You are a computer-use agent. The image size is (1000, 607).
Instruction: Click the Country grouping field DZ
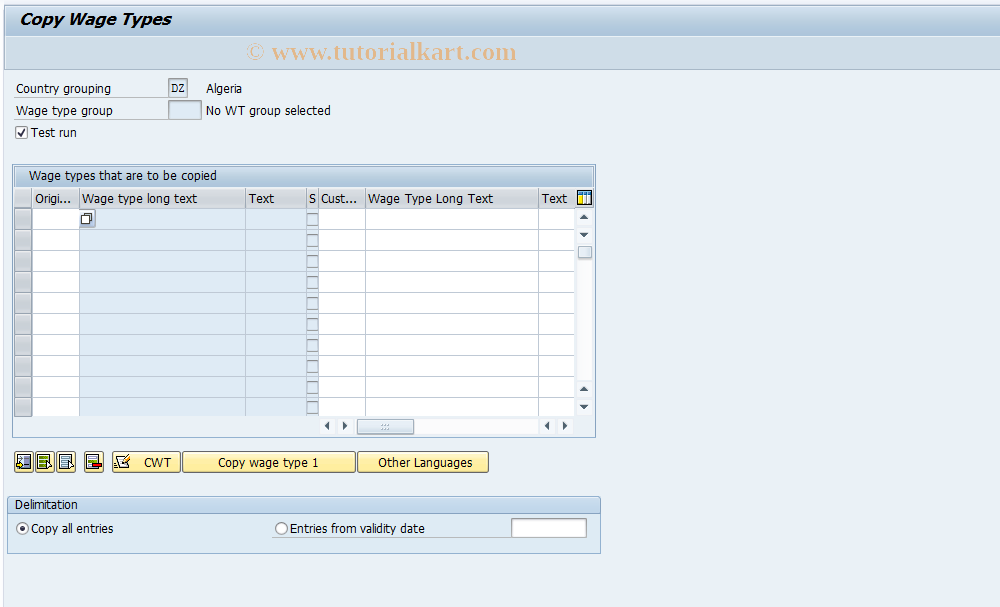point(178,88)
